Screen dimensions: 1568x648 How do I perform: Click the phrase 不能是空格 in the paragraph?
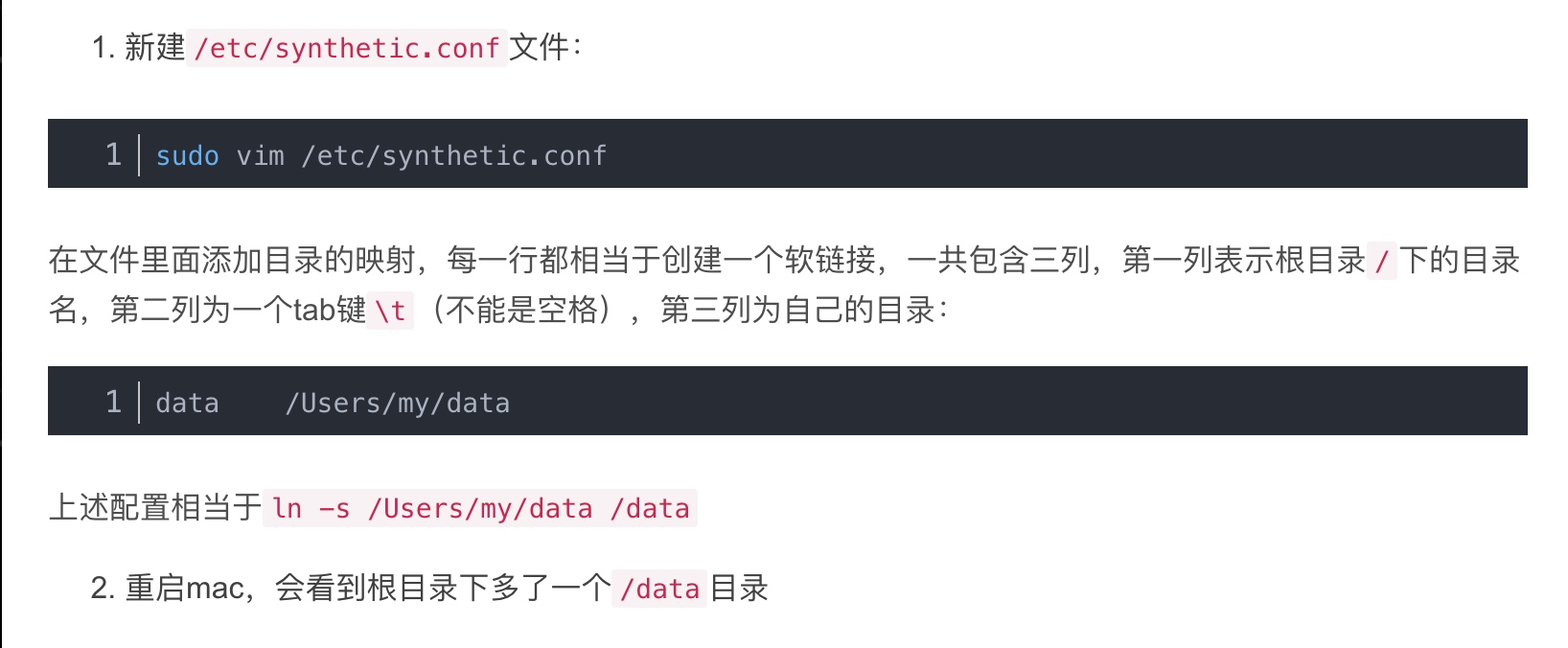(522, 310)
